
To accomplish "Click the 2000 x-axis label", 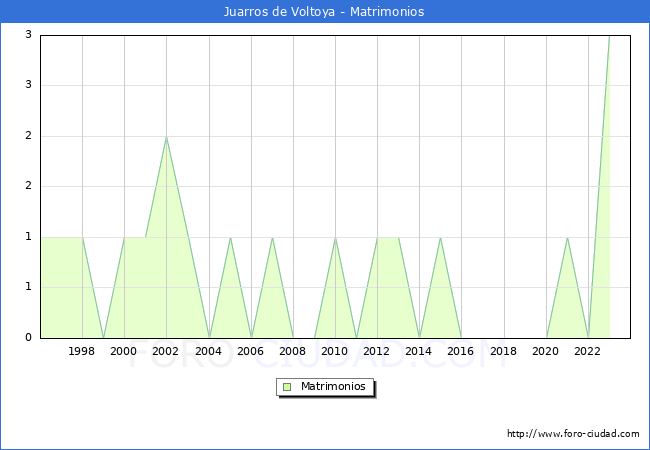I will click(124, 351).
